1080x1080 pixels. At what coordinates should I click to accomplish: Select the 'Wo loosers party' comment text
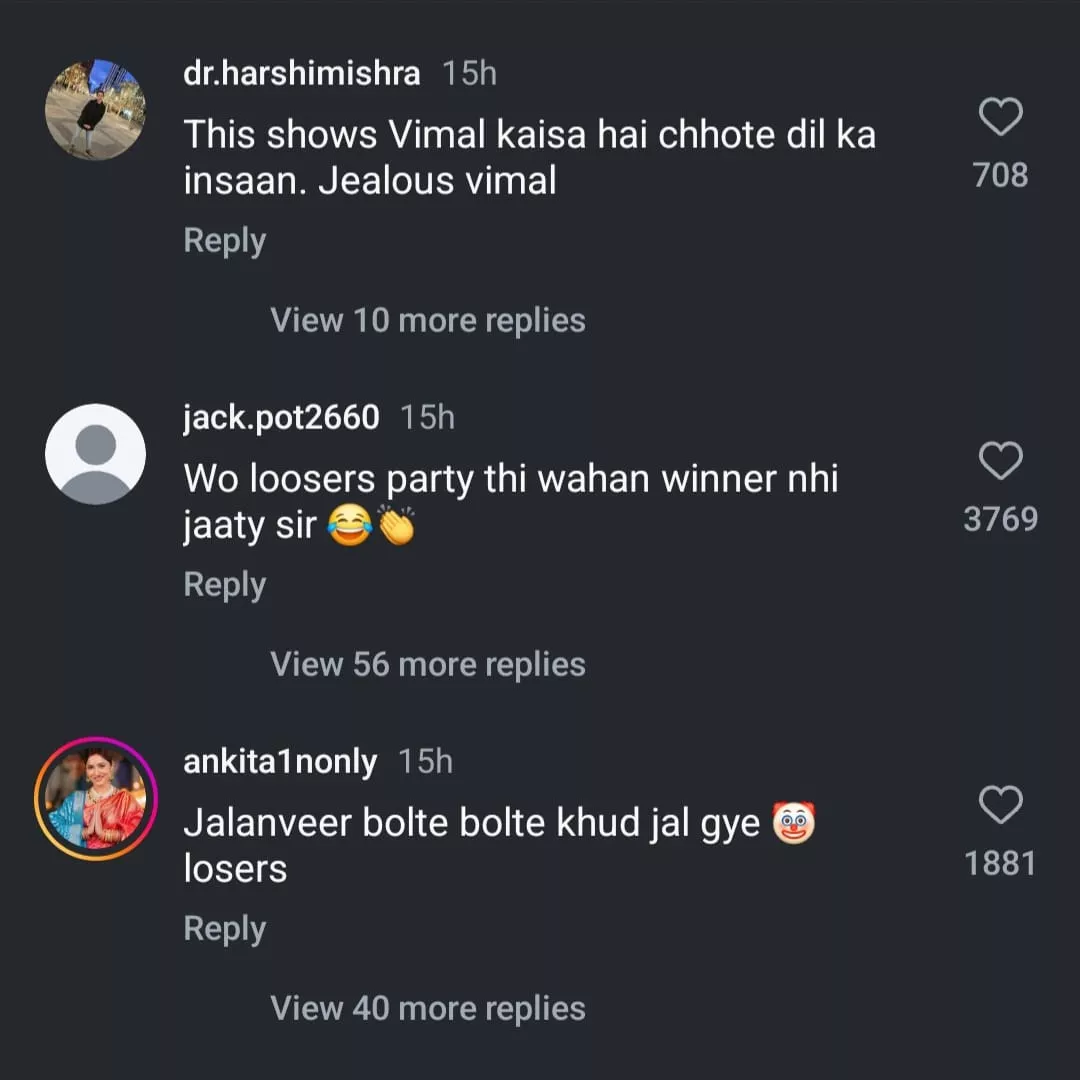(511, 501)
